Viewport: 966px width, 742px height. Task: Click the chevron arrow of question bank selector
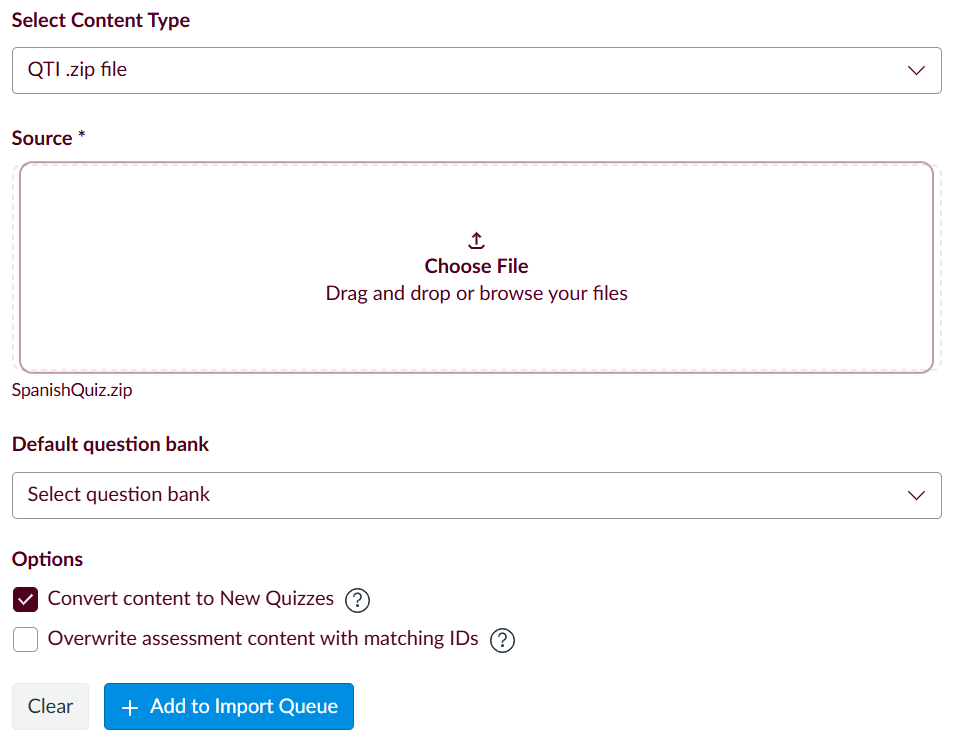pyautogui.click(x=915, y=496)
